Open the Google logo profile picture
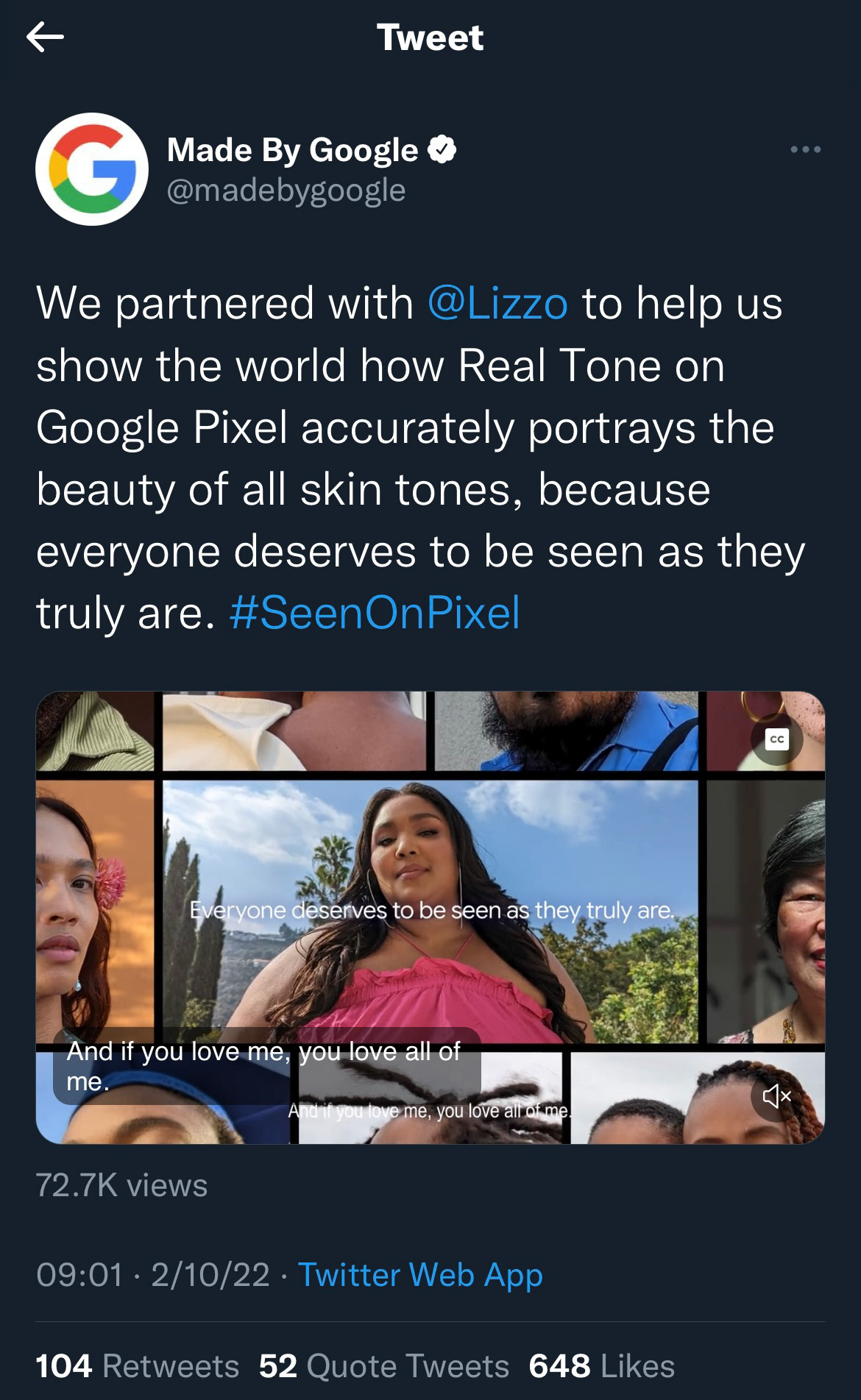This screenshot has height=1400, width=861. pyautogui.click(x=92, y=169)
